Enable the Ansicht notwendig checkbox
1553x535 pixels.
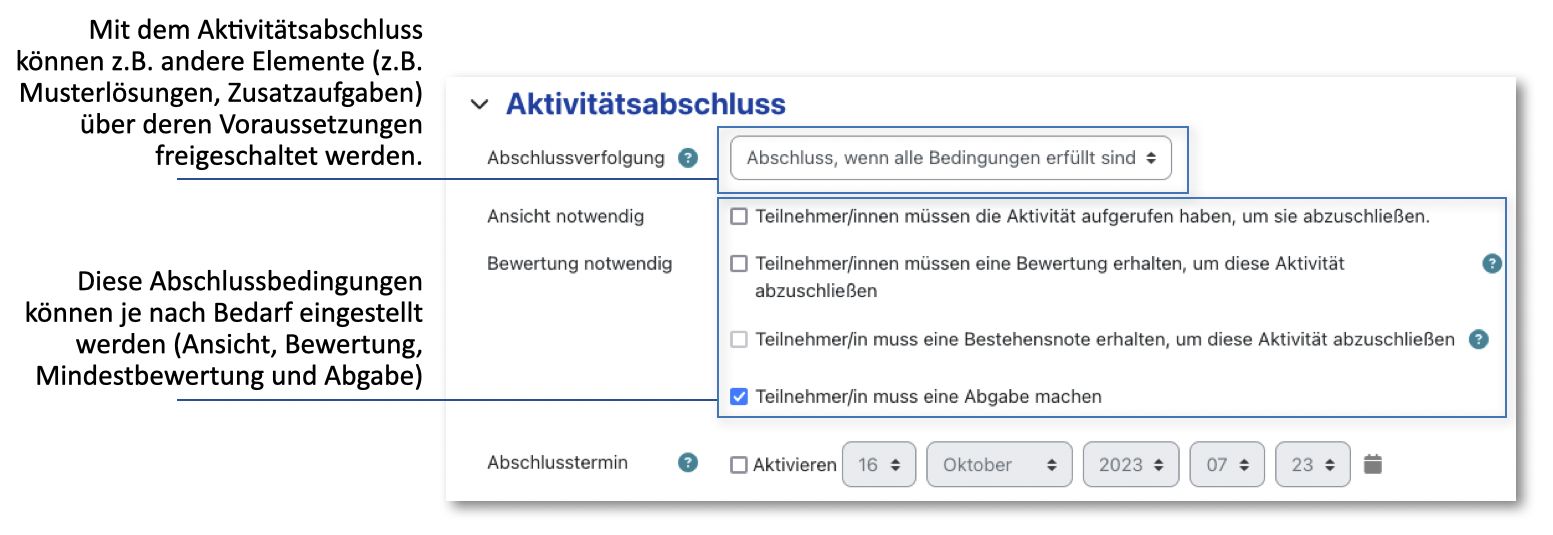point(739,216)
